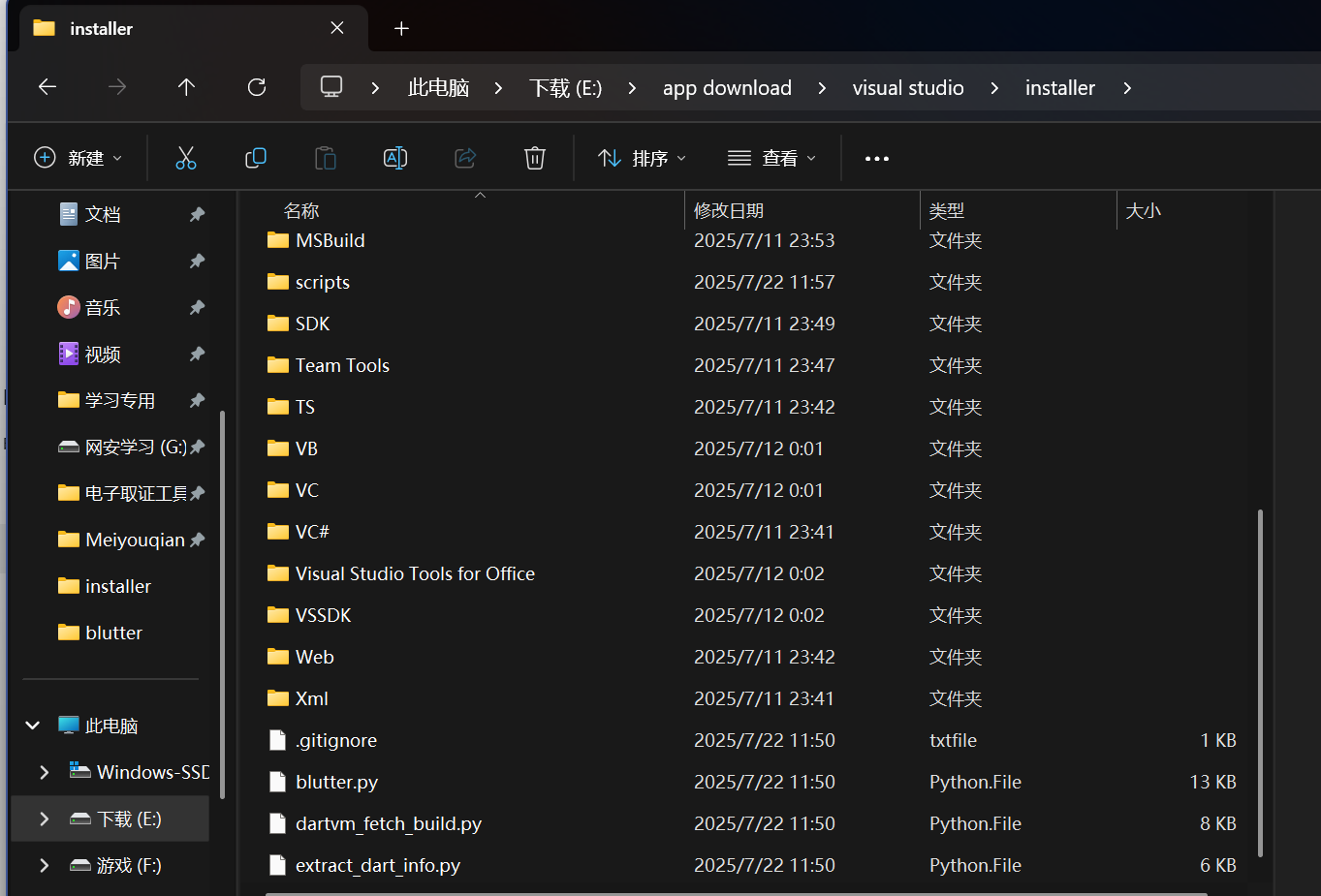The width and height of the screenshot is (1321, 896).
Task: Open the 排序 sort dropdown
Action: 642,158
